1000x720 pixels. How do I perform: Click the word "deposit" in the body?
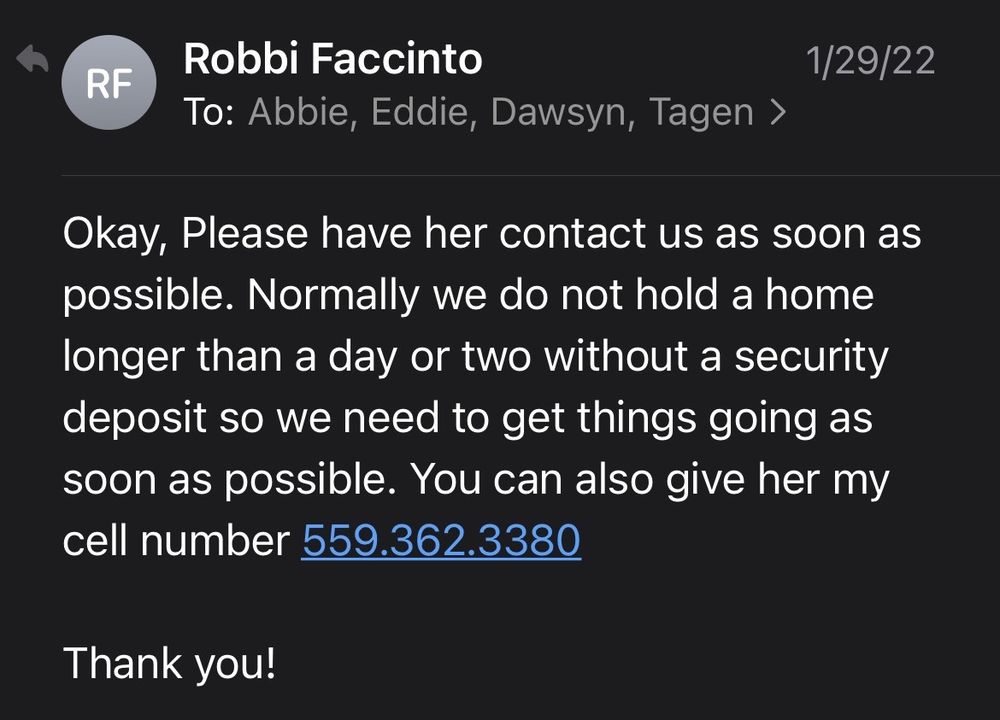[x=134, y=419]
